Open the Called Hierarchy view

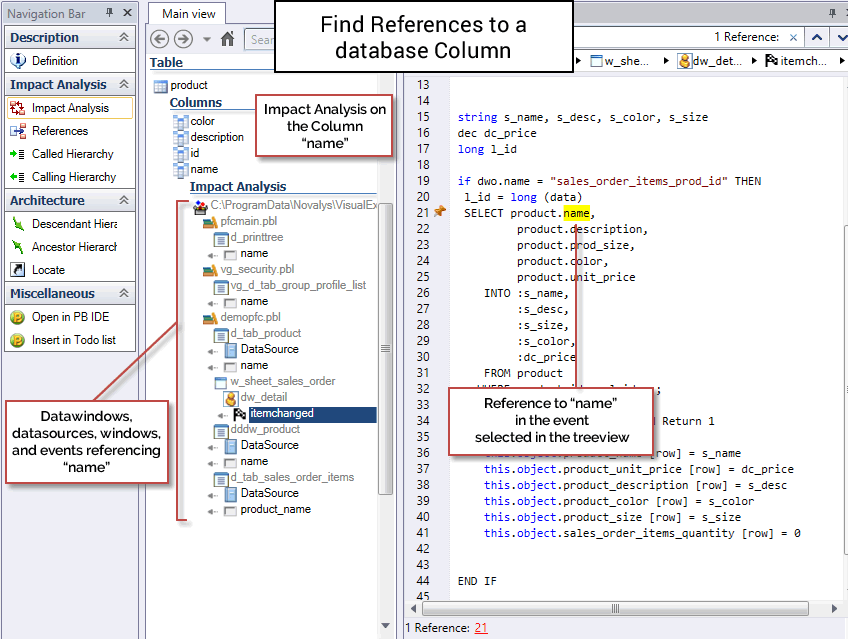72,154
